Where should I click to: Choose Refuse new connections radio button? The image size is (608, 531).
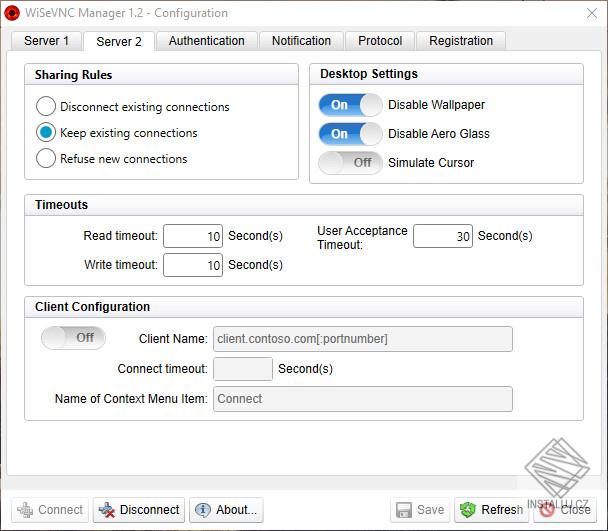pos(46,158)
